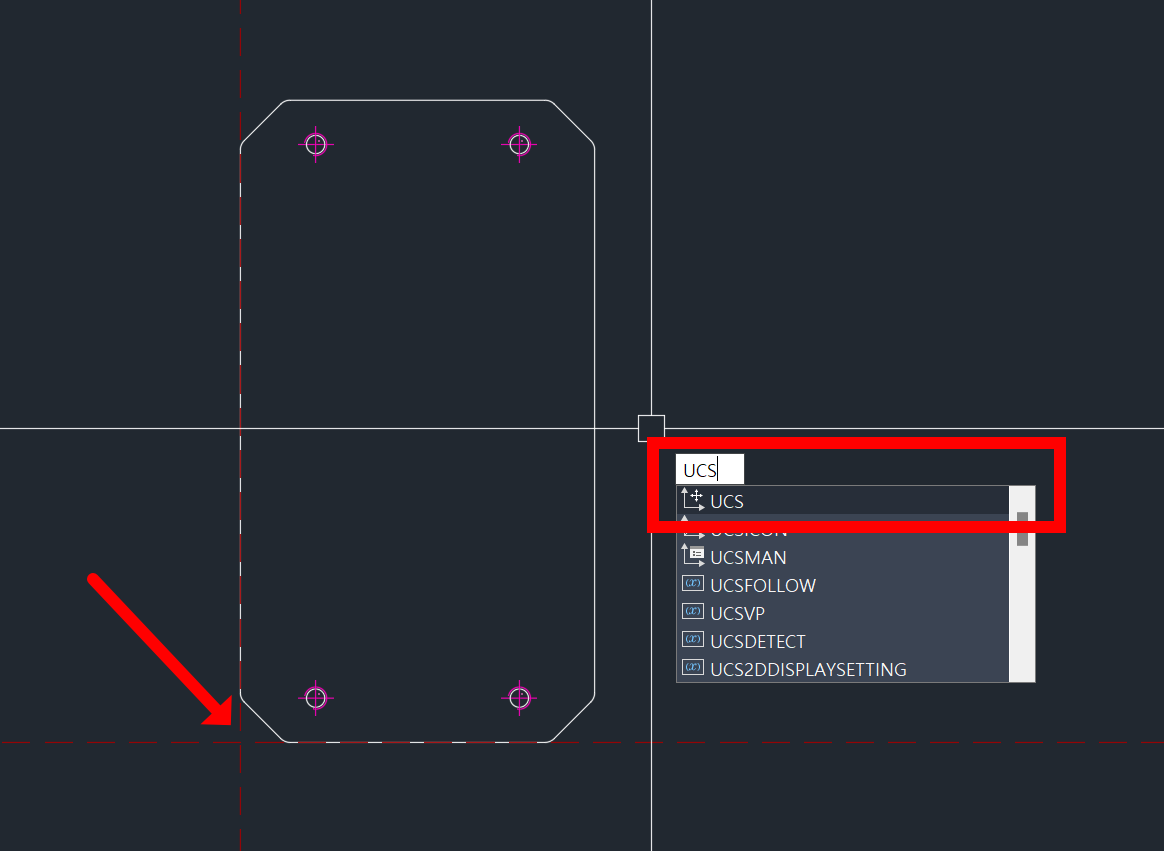Select the bottom-left hole circle

tap(315, 698)
